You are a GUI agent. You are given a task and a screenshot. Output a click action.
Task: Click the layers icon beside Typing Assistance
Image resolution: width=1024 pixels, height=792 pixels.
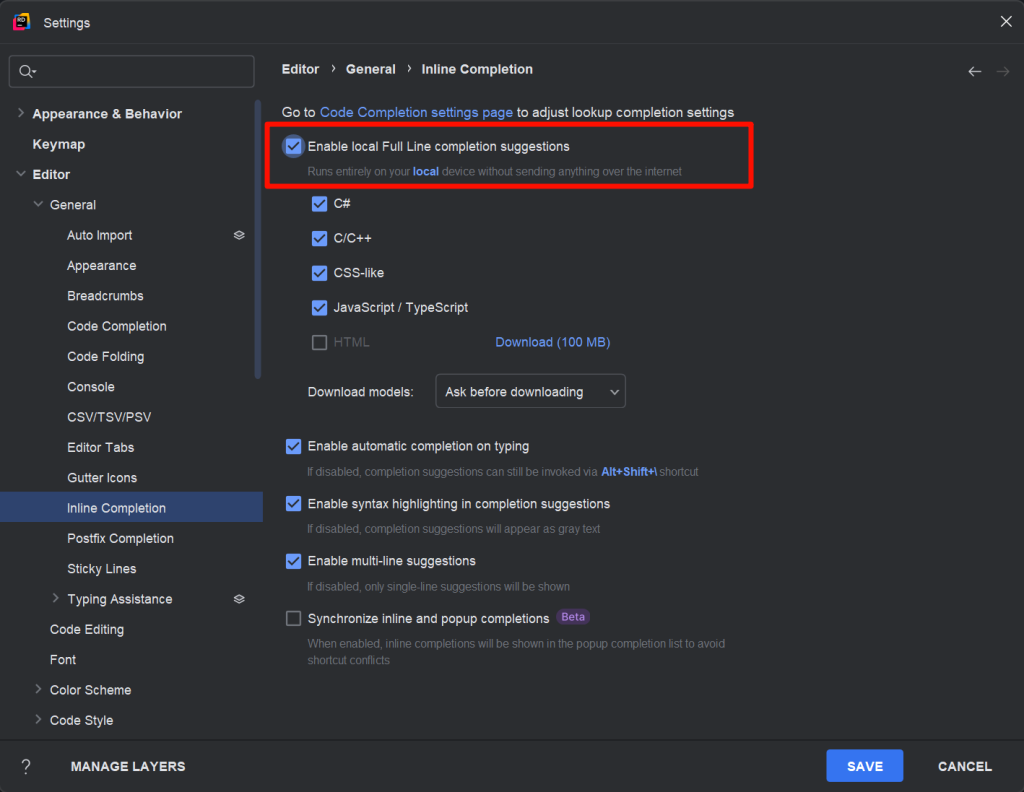239,599
